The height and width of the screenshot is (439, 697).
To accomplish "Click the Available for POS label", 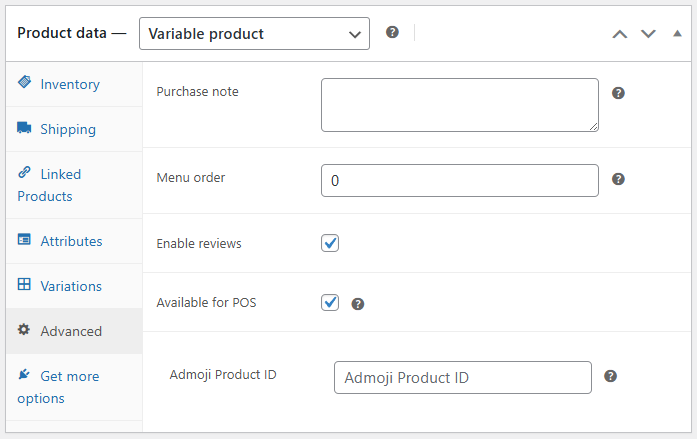I will pos(206,303).
